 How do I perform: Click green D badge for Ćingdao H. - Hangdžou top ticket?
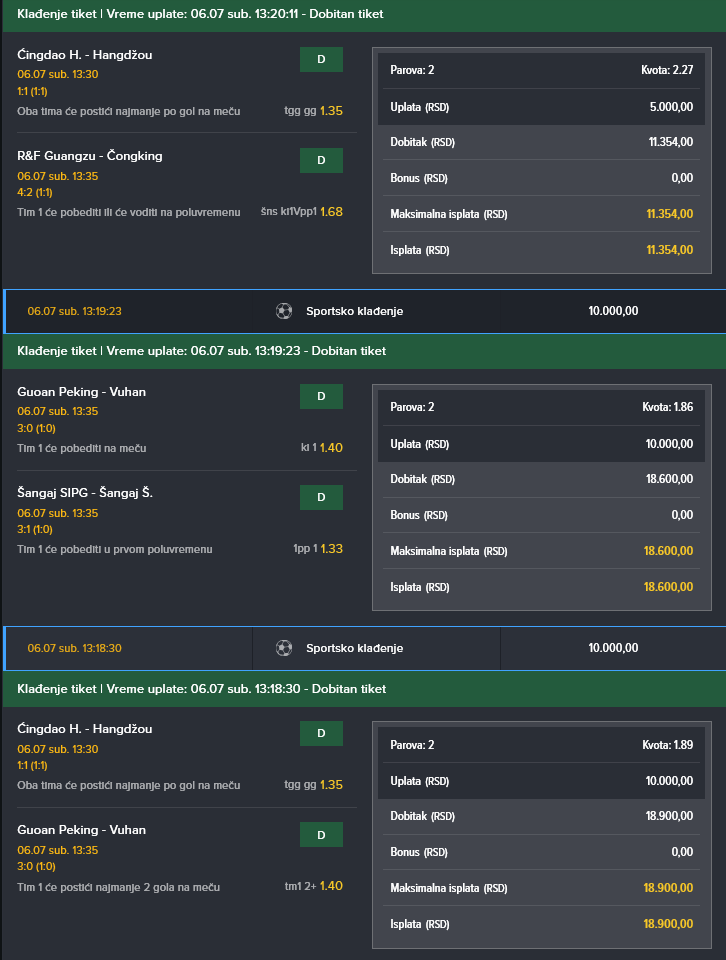pos(321,59)
